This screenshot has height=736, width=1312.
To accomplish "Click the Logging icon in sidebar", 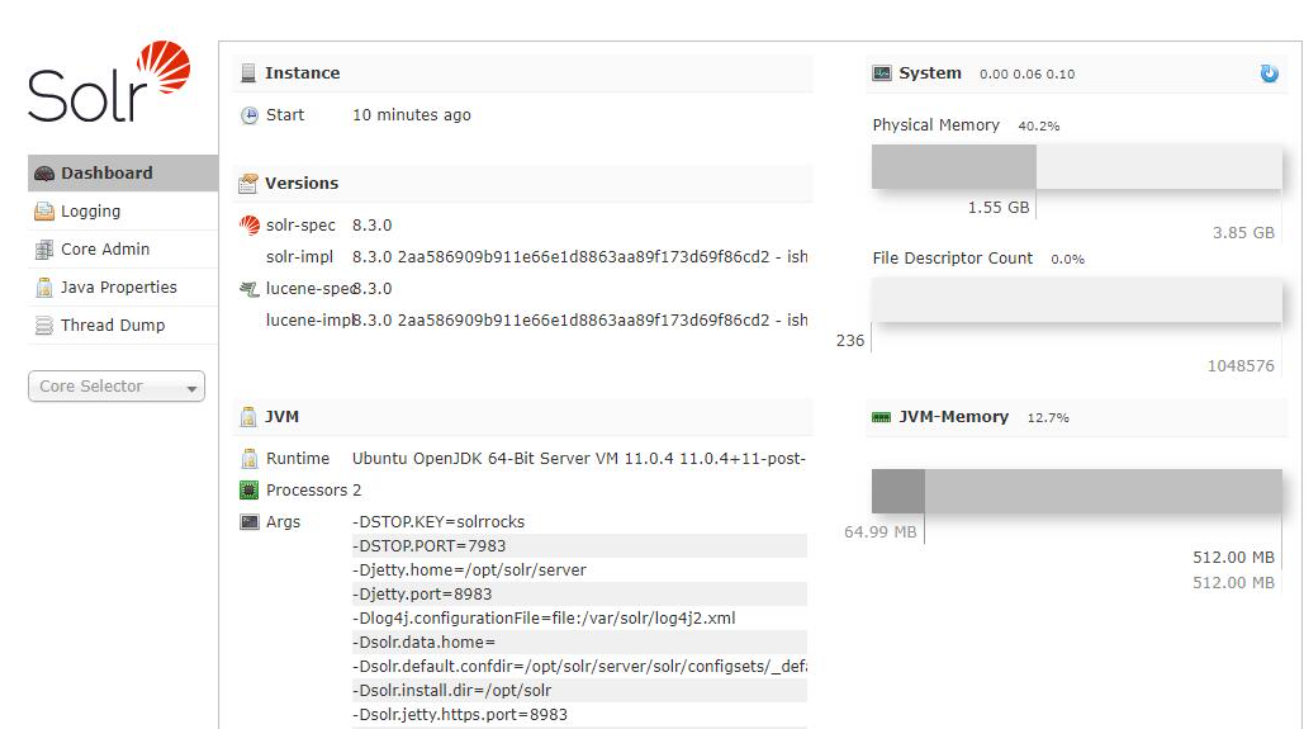I will click(x=44, y=212).
